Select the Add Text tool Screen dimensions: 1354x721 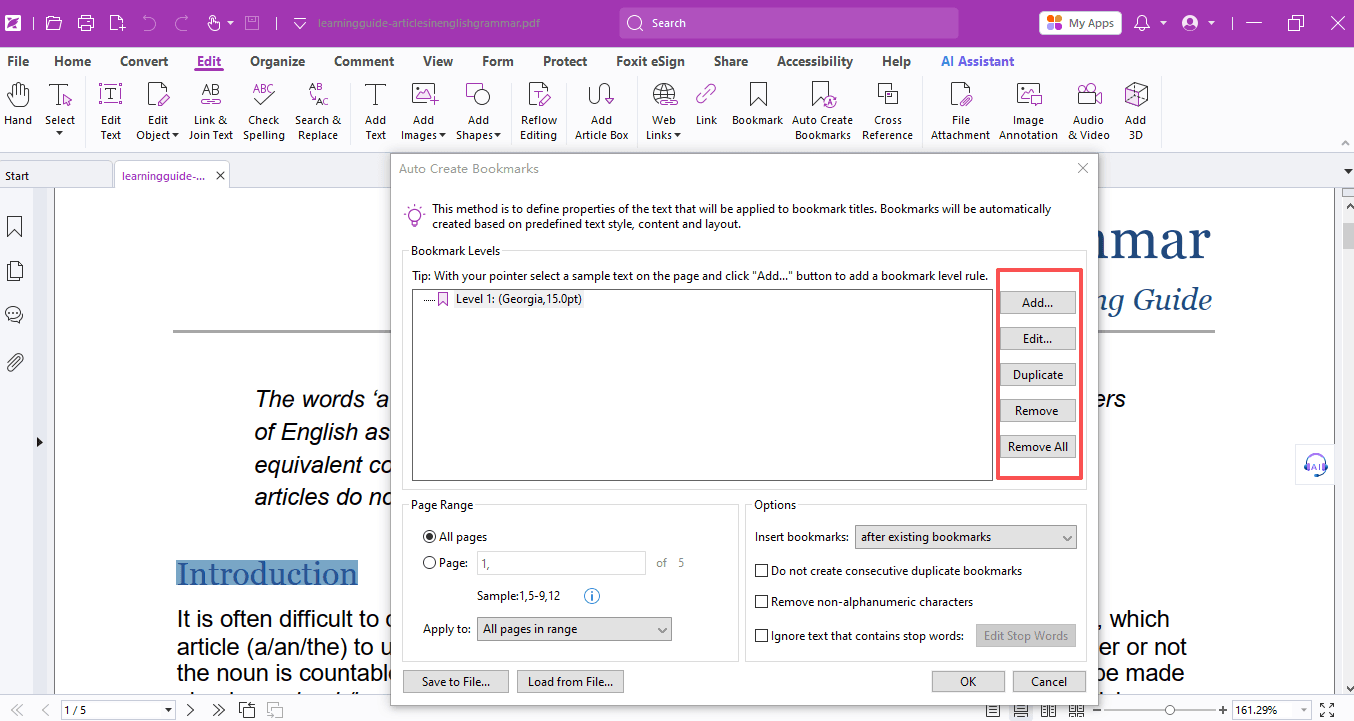pos(375,111)
